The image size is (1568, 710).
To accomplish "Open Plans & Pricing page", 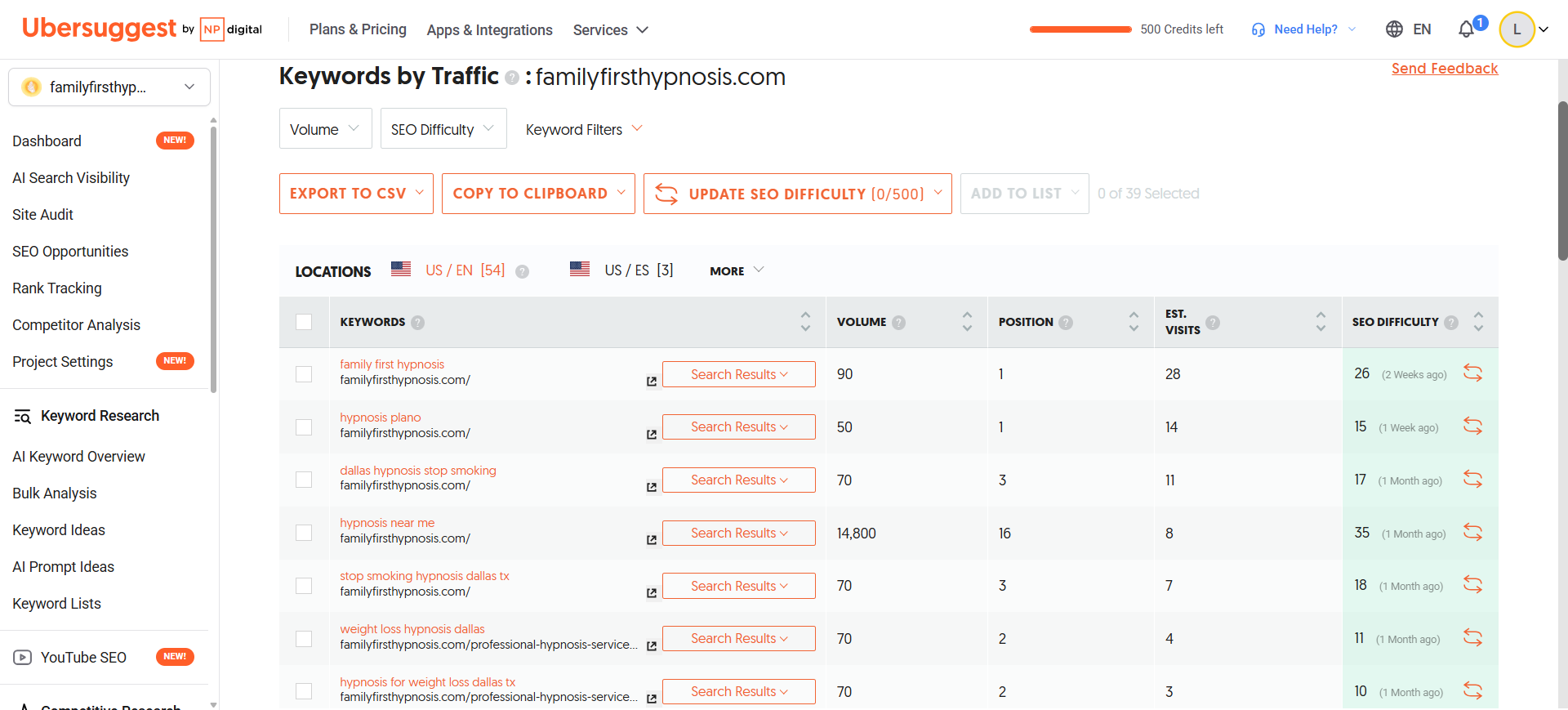I will click(358, 29).
